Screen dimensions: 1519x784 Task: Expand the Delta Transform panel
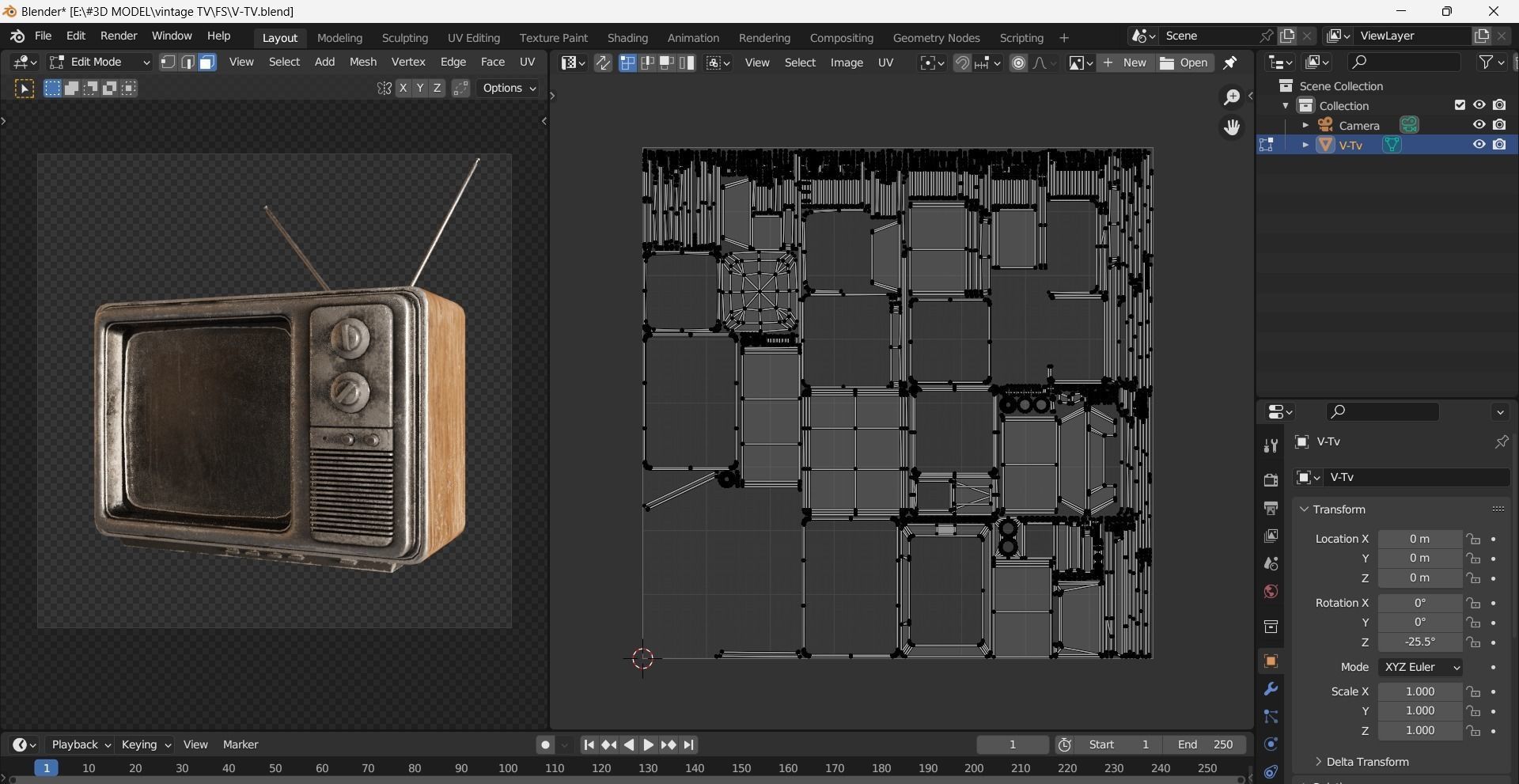click(1366, 762)
